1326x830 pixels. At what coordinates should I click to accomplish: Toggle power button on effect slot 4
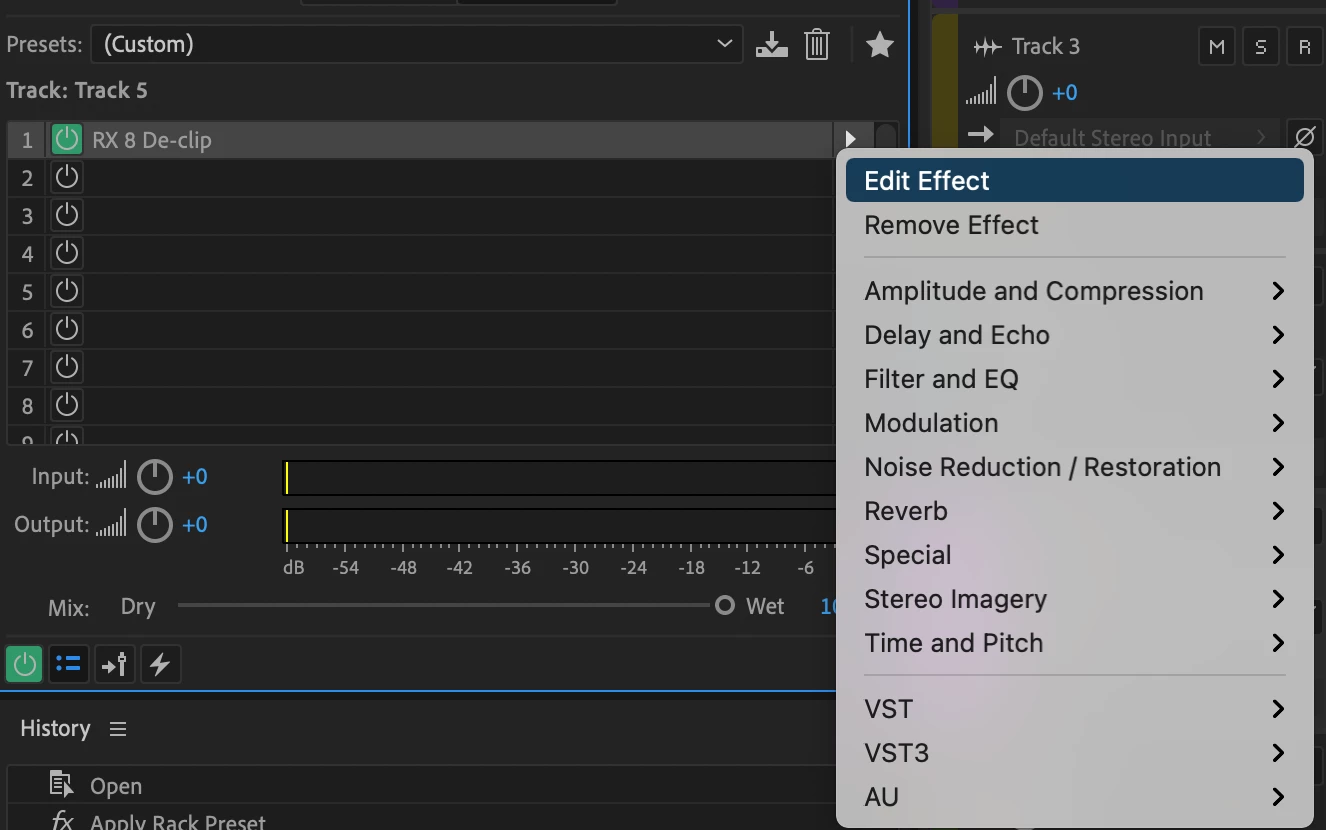(67, 254)
